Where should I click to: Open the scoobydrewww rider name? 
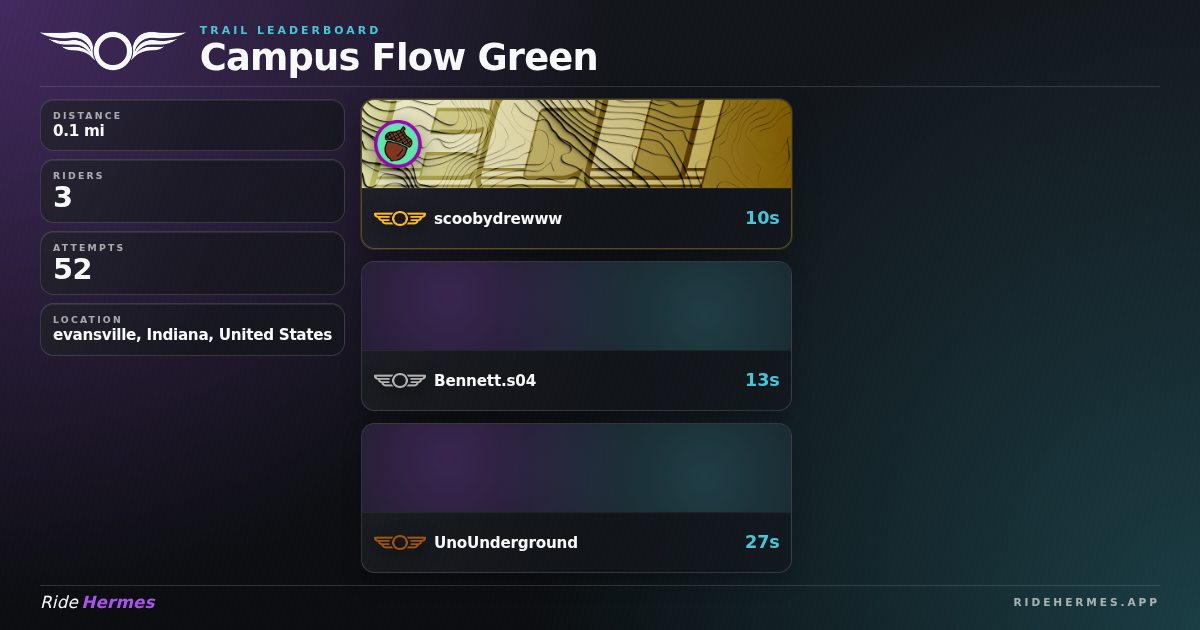pyautogui.click(x=498, y=218)
